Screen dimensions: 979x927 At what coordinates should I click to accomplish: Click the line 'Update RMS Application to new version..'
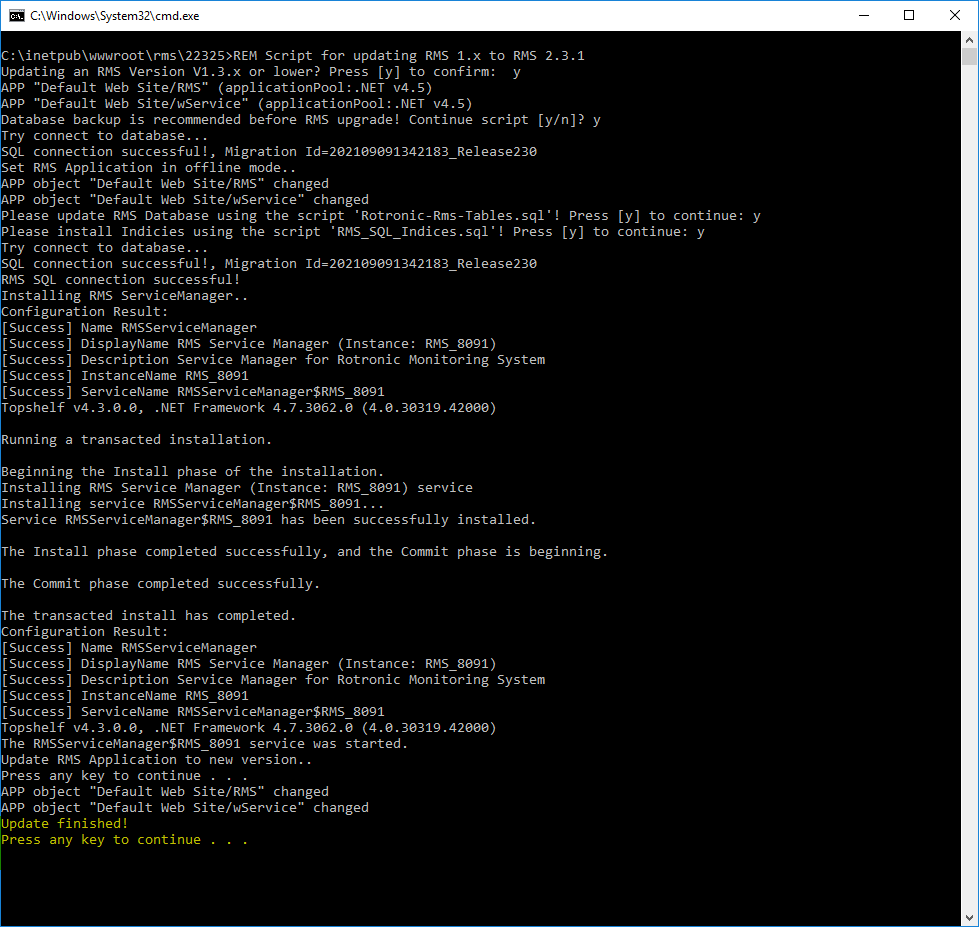coord(156,760)
